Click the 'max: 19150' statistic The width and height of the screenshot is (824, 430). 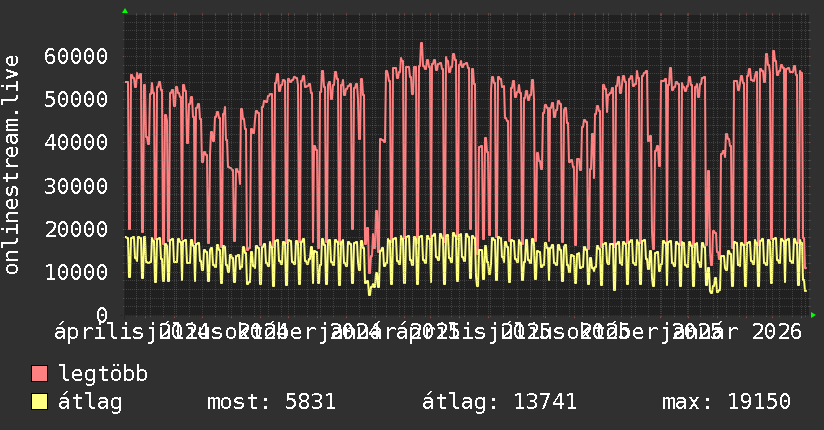[x=726, y=402]
